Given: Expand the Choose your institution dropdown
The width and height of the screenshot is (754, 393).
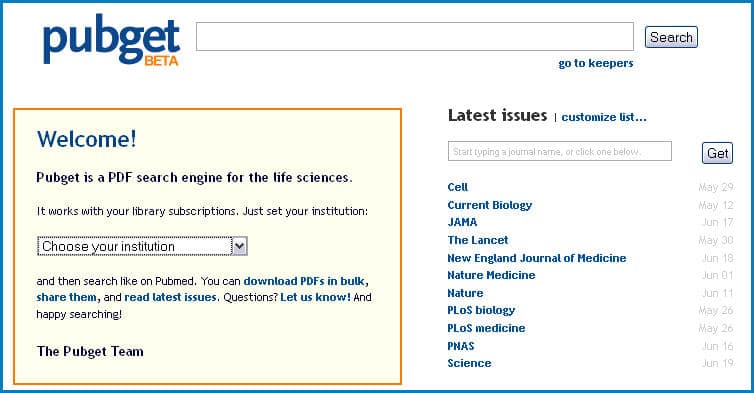Looking at the screenshot, I should click(142, 246).
